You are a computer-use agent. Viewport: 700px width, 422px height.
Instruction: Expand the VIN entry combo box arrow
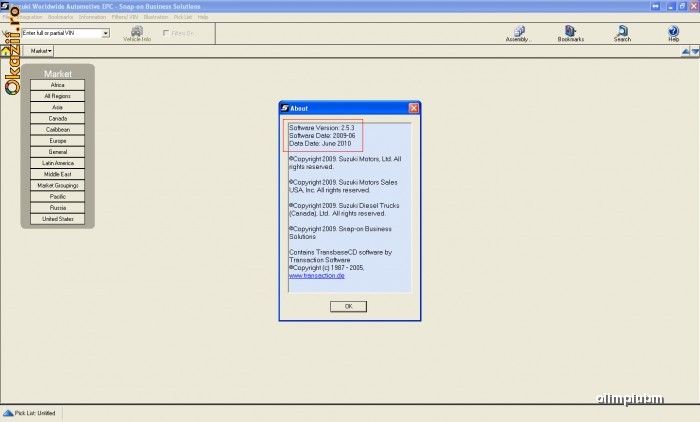coord(106,33)
